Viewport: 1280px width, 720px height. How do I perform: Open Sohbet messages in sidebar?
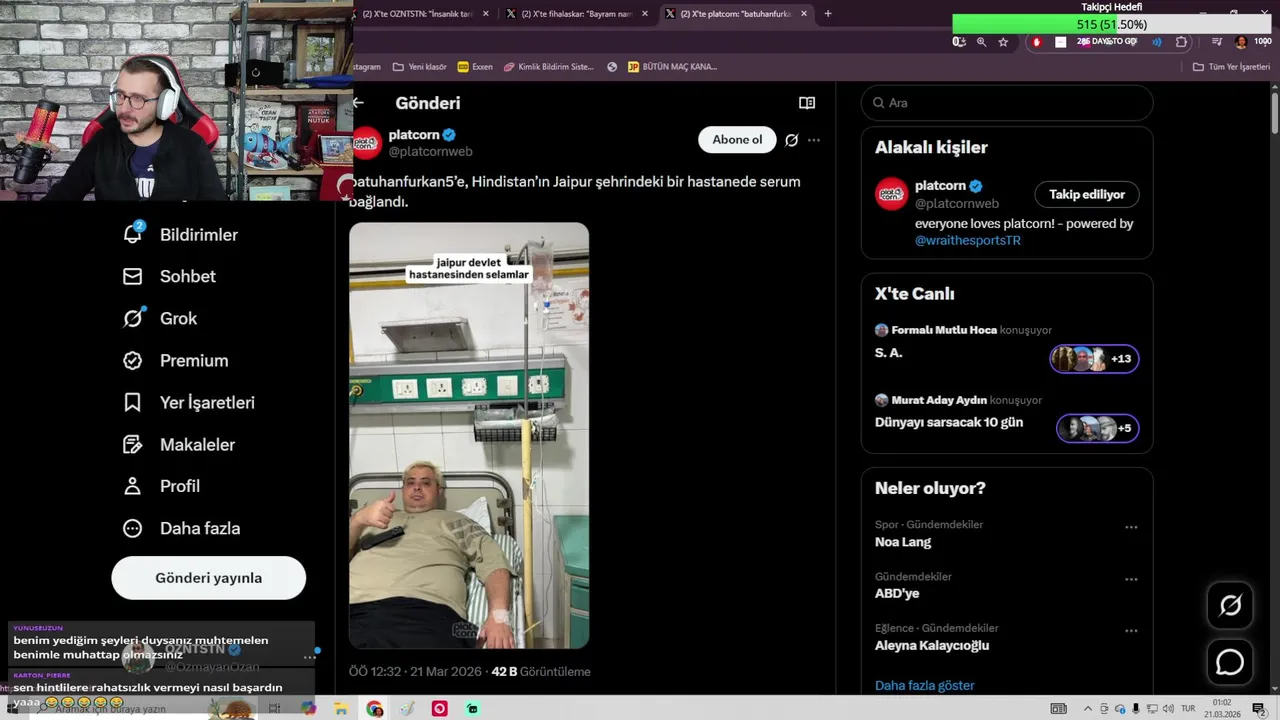pyautogui.click(x=168, y=276)
